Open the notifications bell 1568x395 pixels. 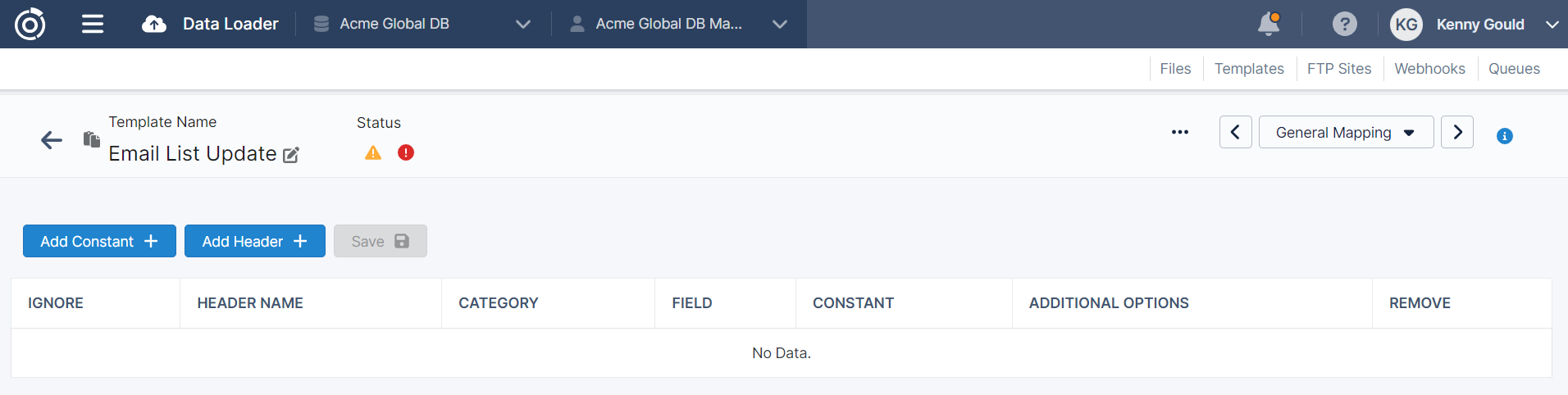(x=1268, y=24)
